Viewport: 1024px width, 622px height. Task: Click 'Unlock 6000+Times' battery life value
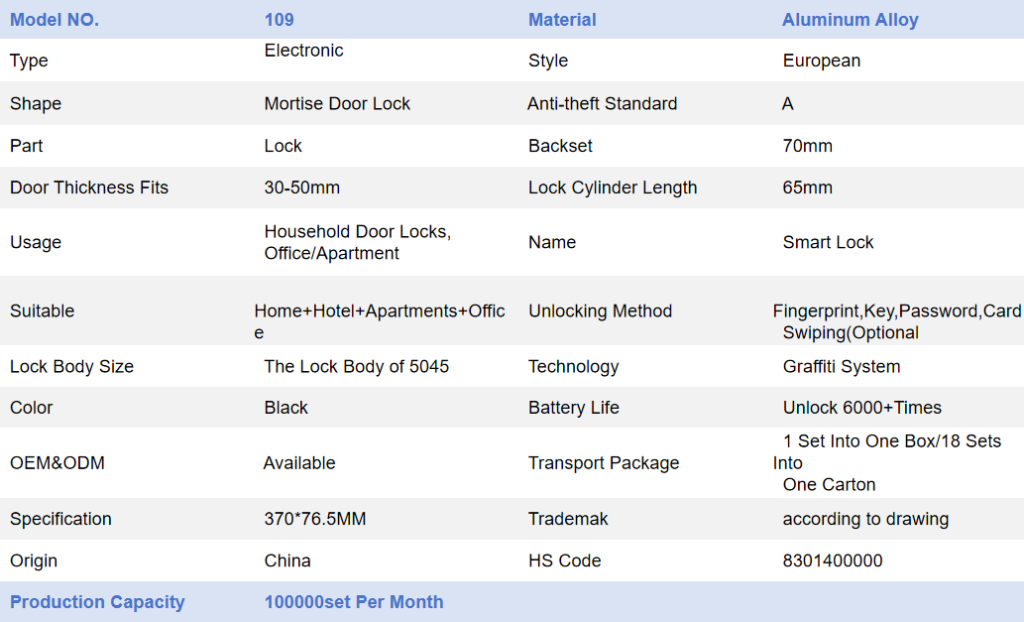click(862, 407)
